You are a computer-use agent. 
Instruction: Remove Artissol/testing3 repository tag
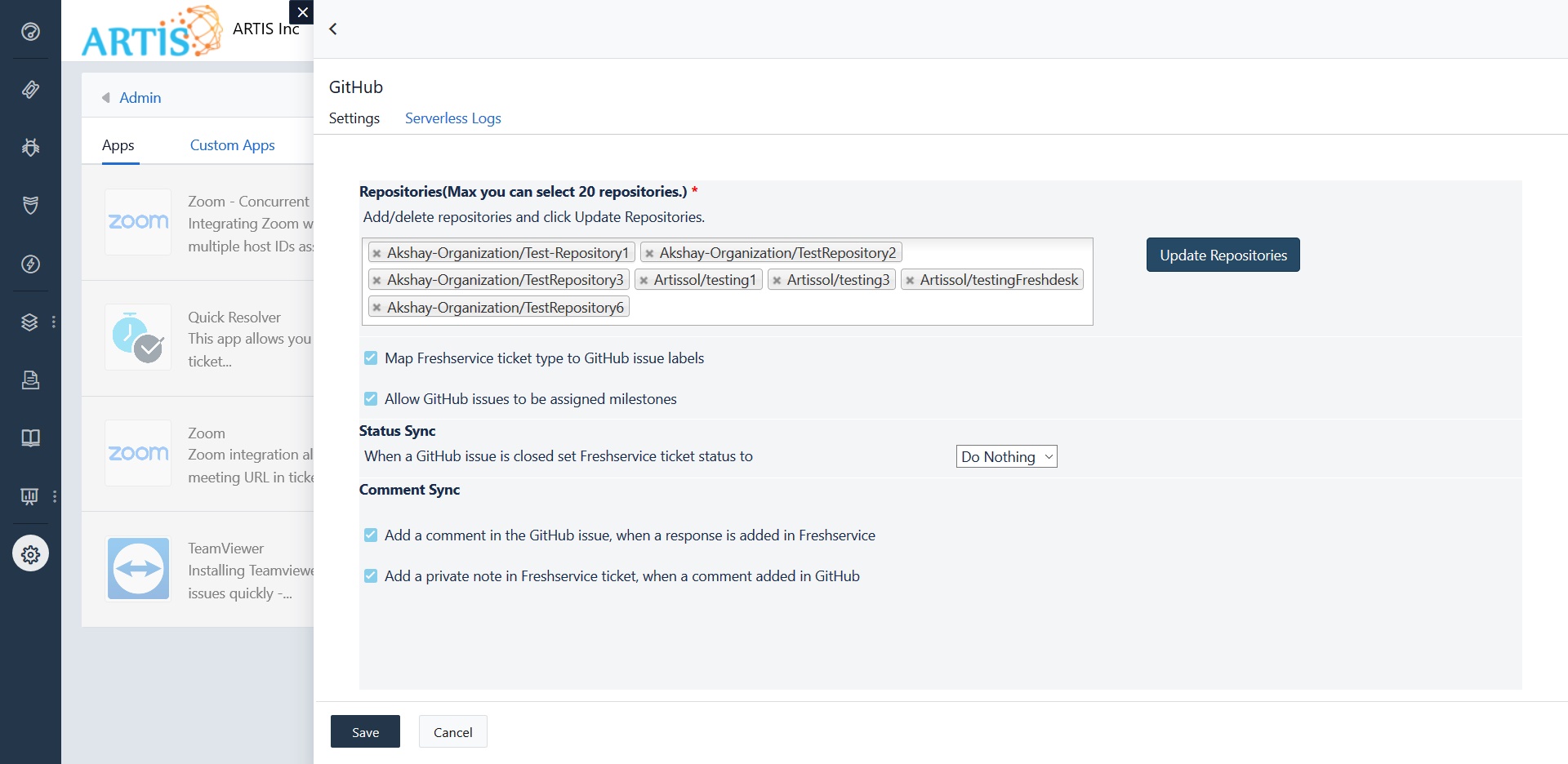(x=777, y=281)
